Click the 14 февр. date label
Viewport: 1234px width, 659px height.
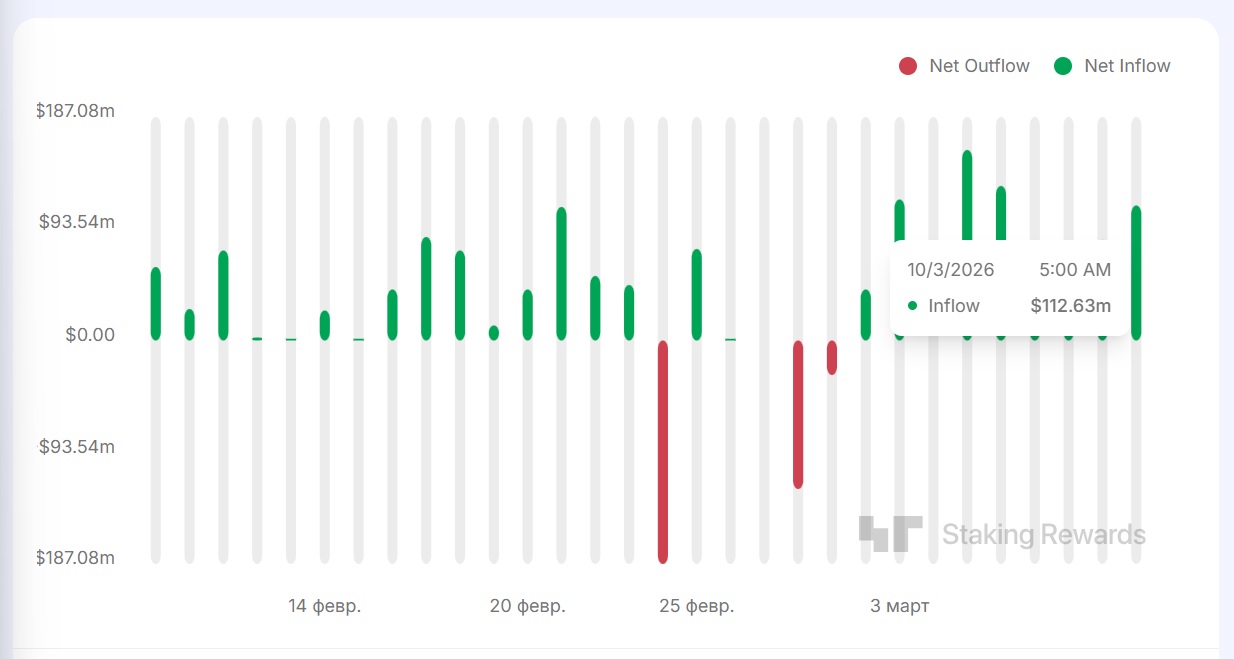[x=324, y=606]
